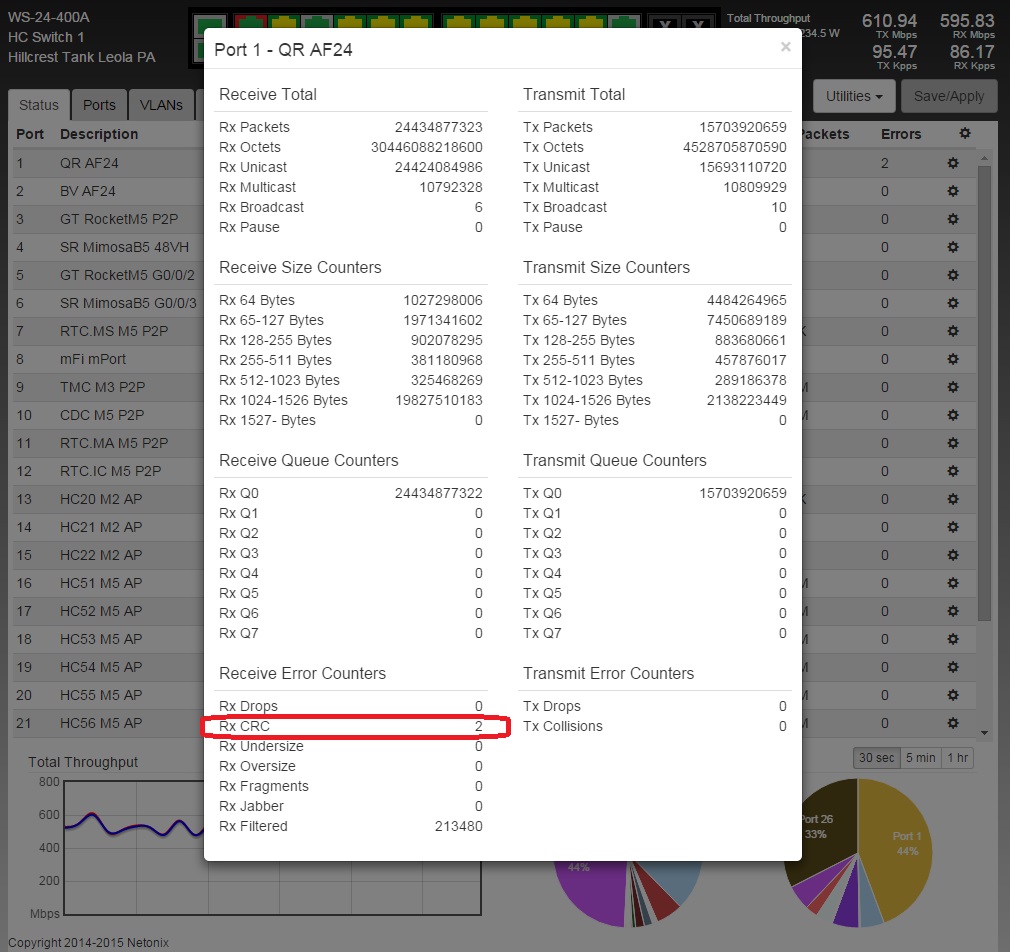The height and width of the screenshot is (952, 1010).
Task: Select the mFi mPort row in the table
Action: click(x=100, y=359)
